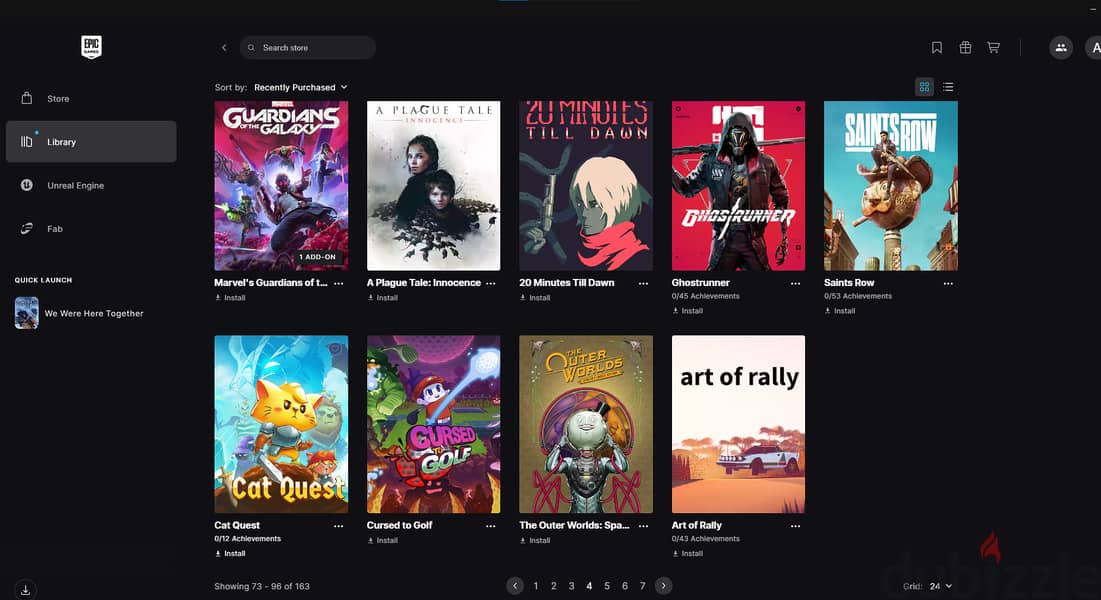Click the Cursed to Golf title text
This screenshot has width=1101, height=600.
pos(400,525)
